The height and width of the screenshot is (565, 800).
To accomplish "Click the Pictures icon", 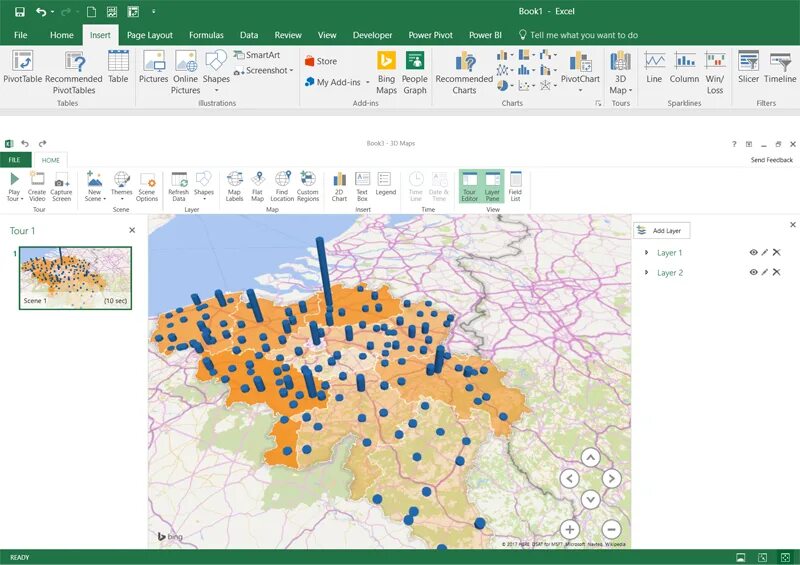I will coord(154,67).
